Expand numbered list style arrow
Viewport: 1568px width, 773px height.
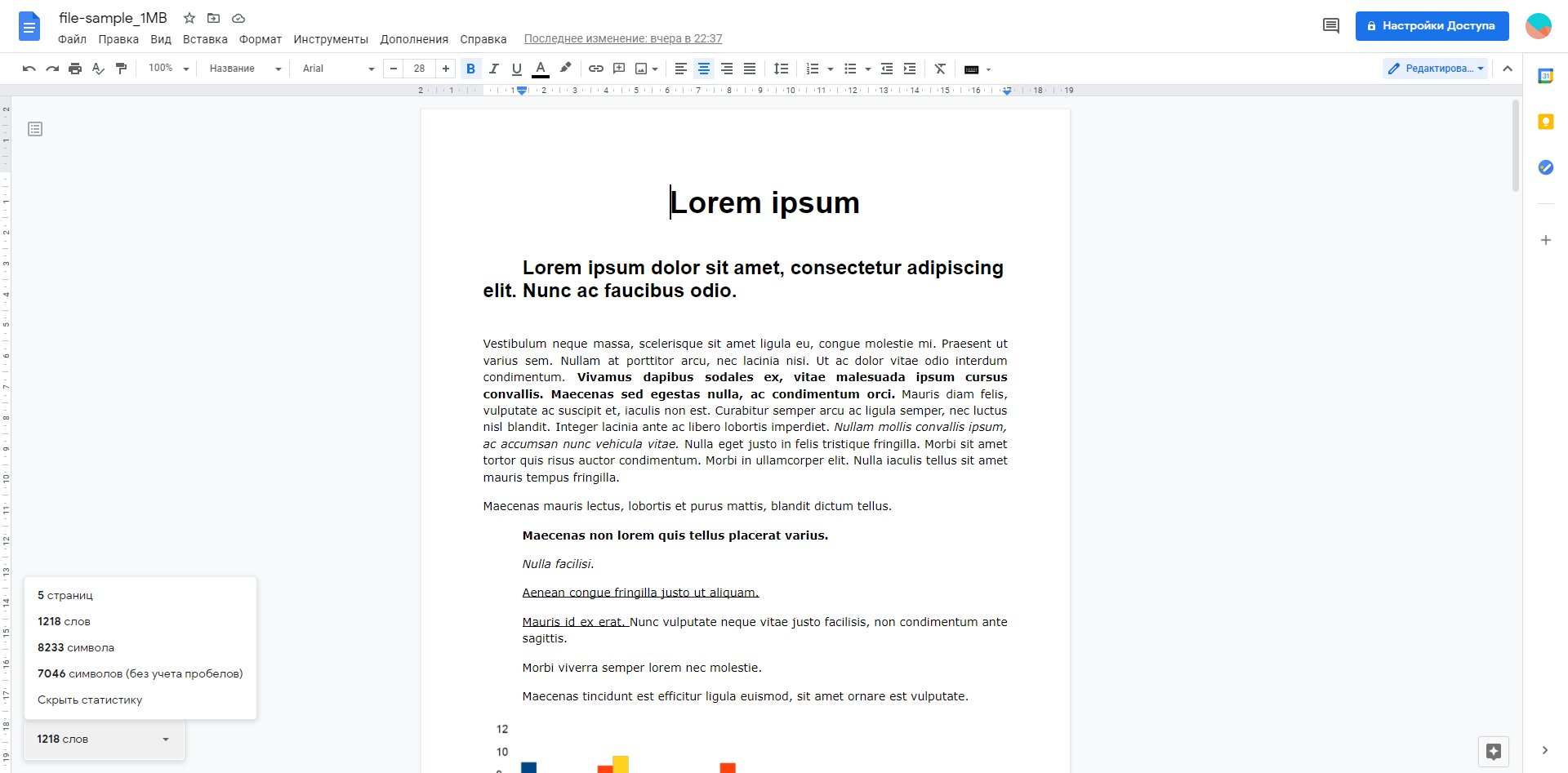click(x=830, y=69)
